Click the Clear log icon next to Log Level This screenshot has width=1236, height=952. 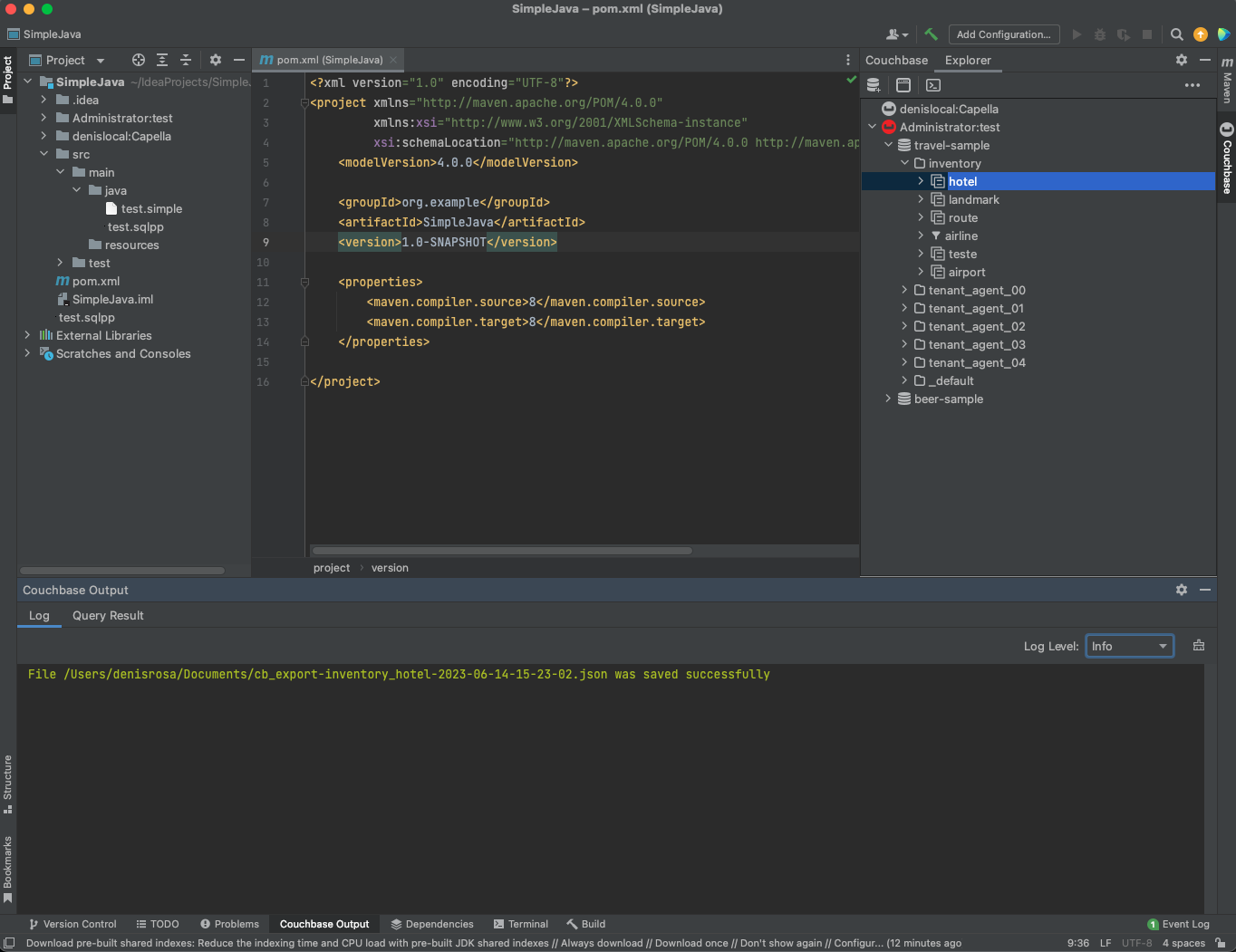(1199, 646)
